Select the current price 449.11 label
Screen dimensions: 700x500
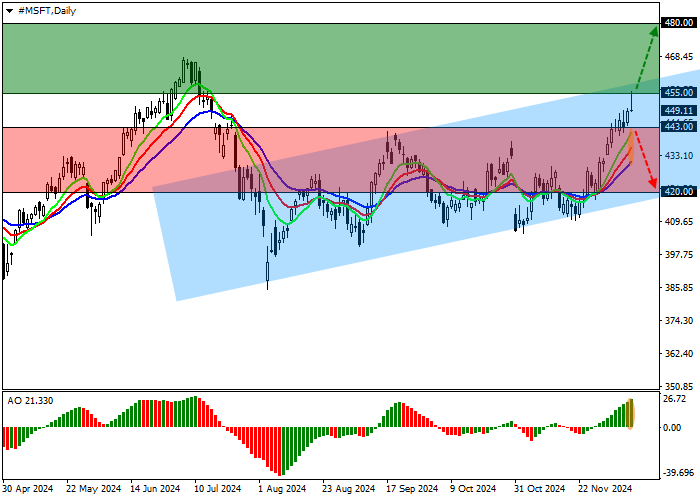[x=678, y=110]
